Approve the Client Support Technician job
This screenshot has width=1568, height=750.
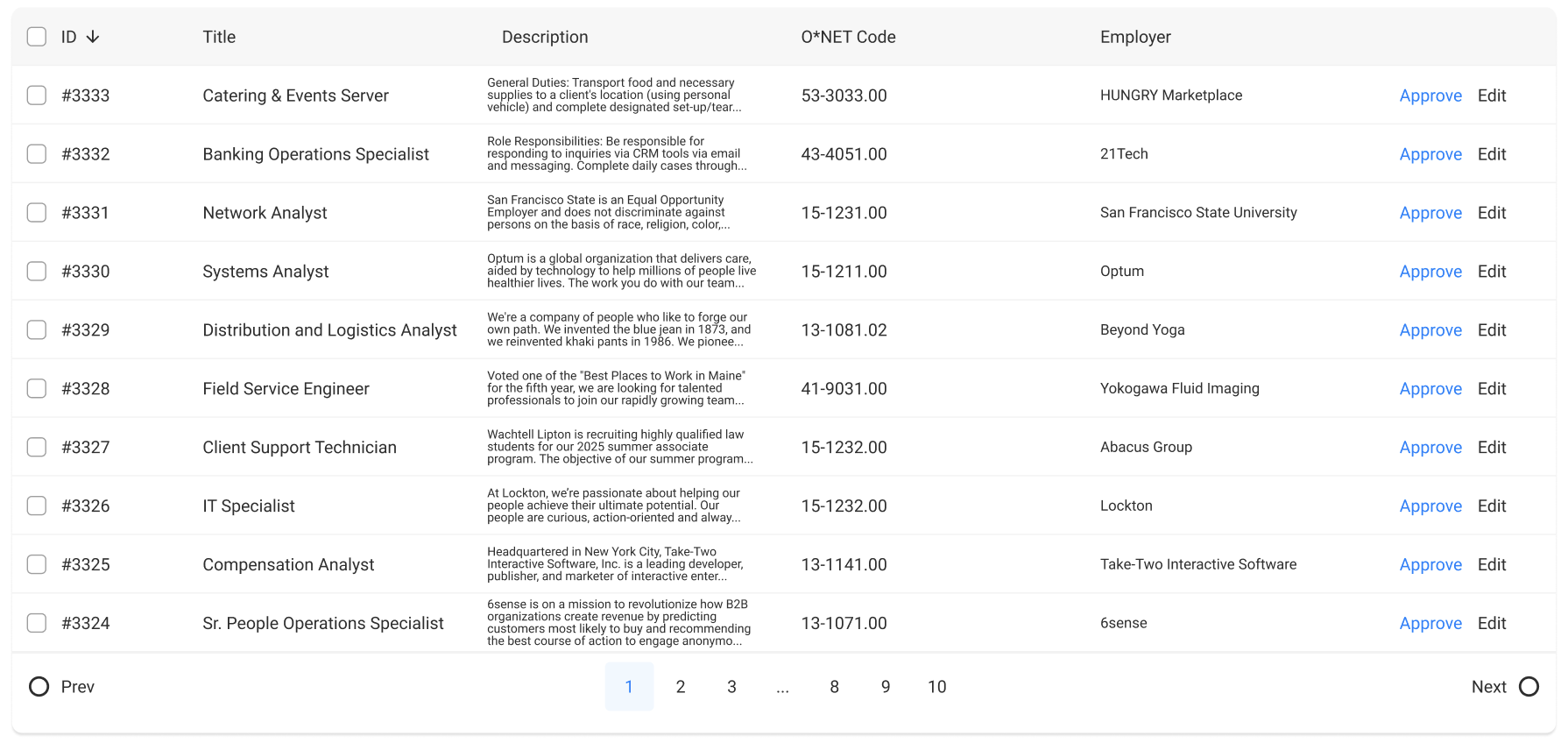click(x=1430, y=448)
